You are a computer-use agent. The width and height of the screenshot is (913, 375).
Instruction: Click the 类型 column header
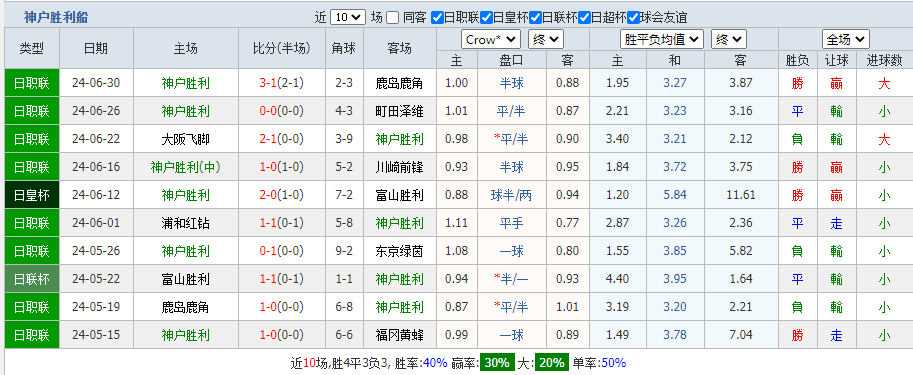click(32, 48)
